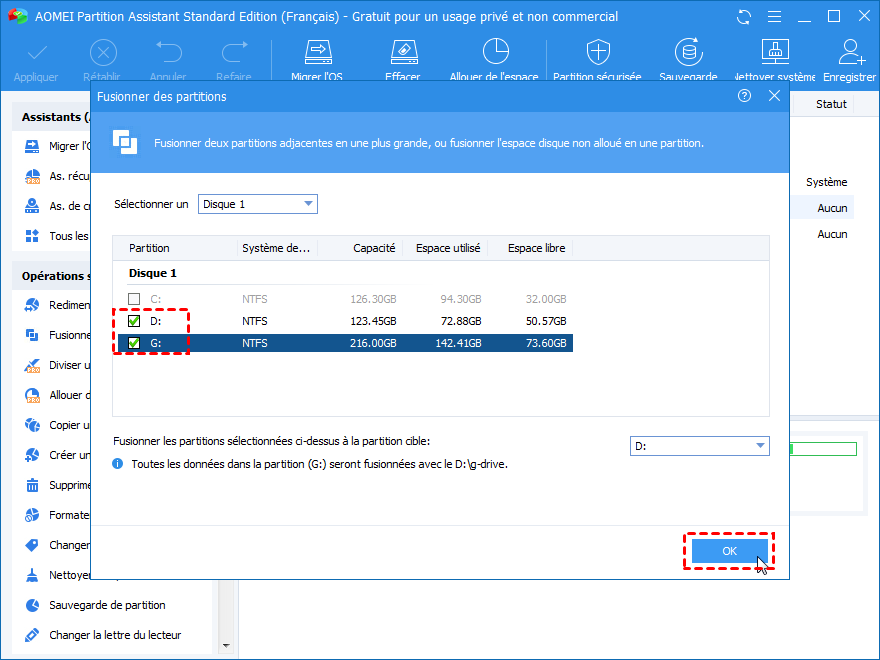This screenshot has height=660, width=880.
Task: Open the Effacer disk tool
Action: (403, 61)
